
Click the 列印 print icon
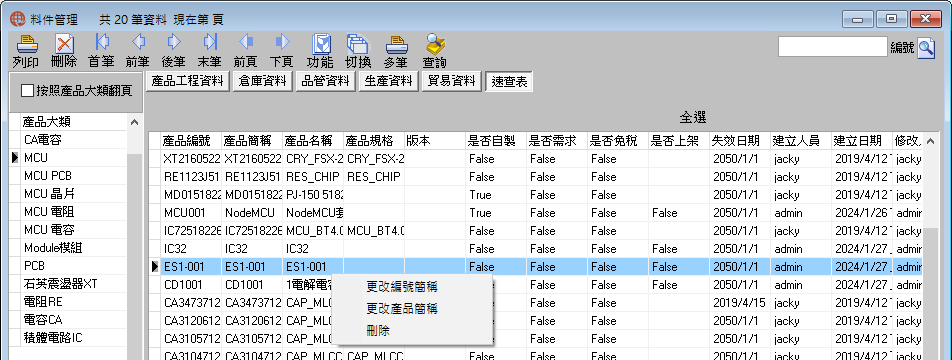pyautogui.click(x=26, y=44)
